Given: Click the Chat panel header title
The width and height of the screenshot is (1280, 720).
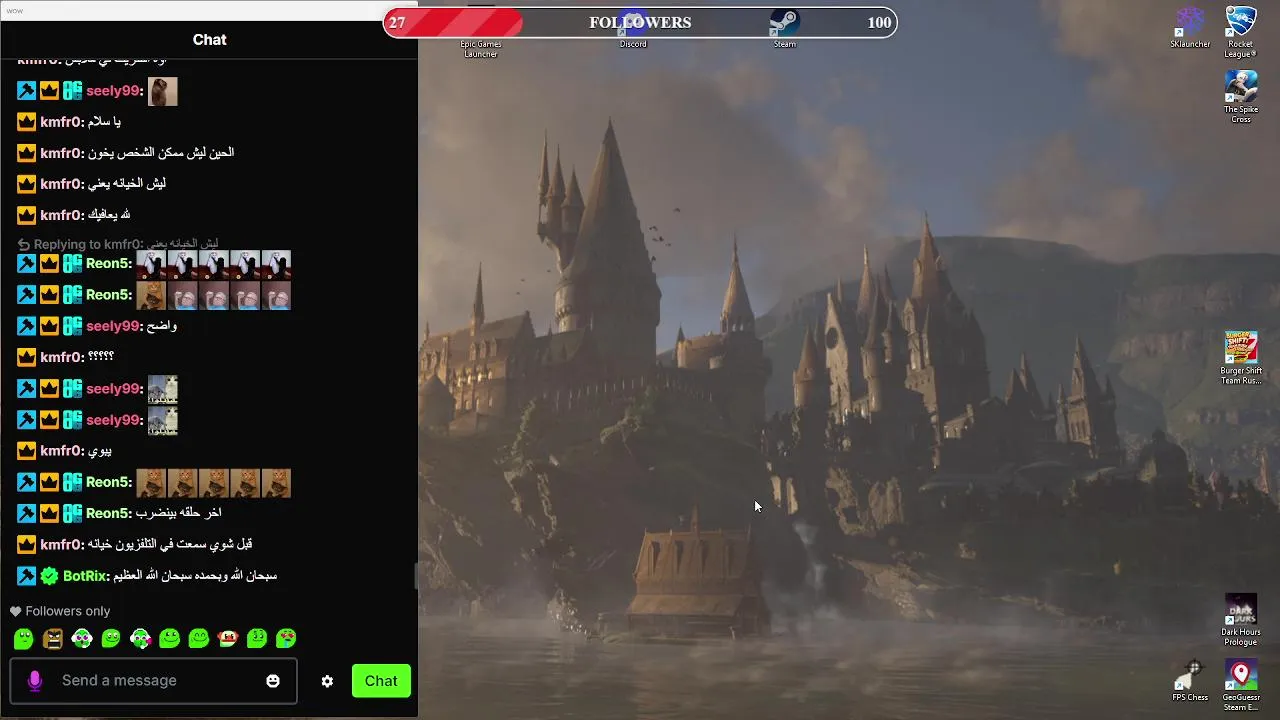Looking at the screenshot, I should [x=209, y=40].
